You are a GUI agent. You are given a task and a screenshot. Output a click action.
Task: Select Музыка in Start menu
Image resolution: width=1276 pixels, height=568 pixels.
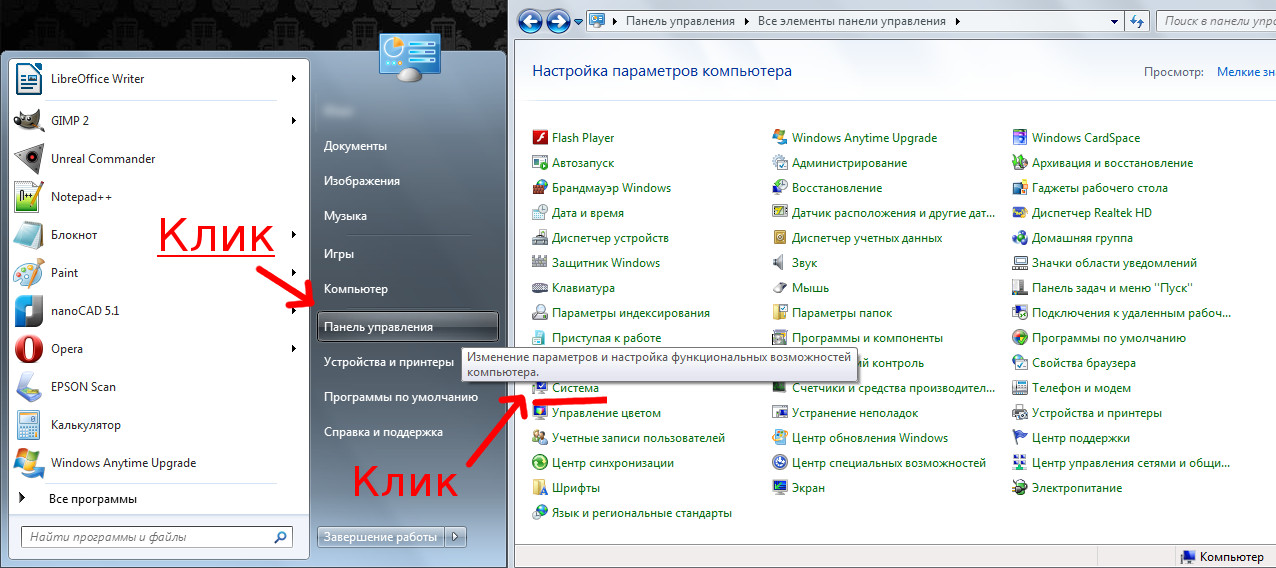point(345,216)
